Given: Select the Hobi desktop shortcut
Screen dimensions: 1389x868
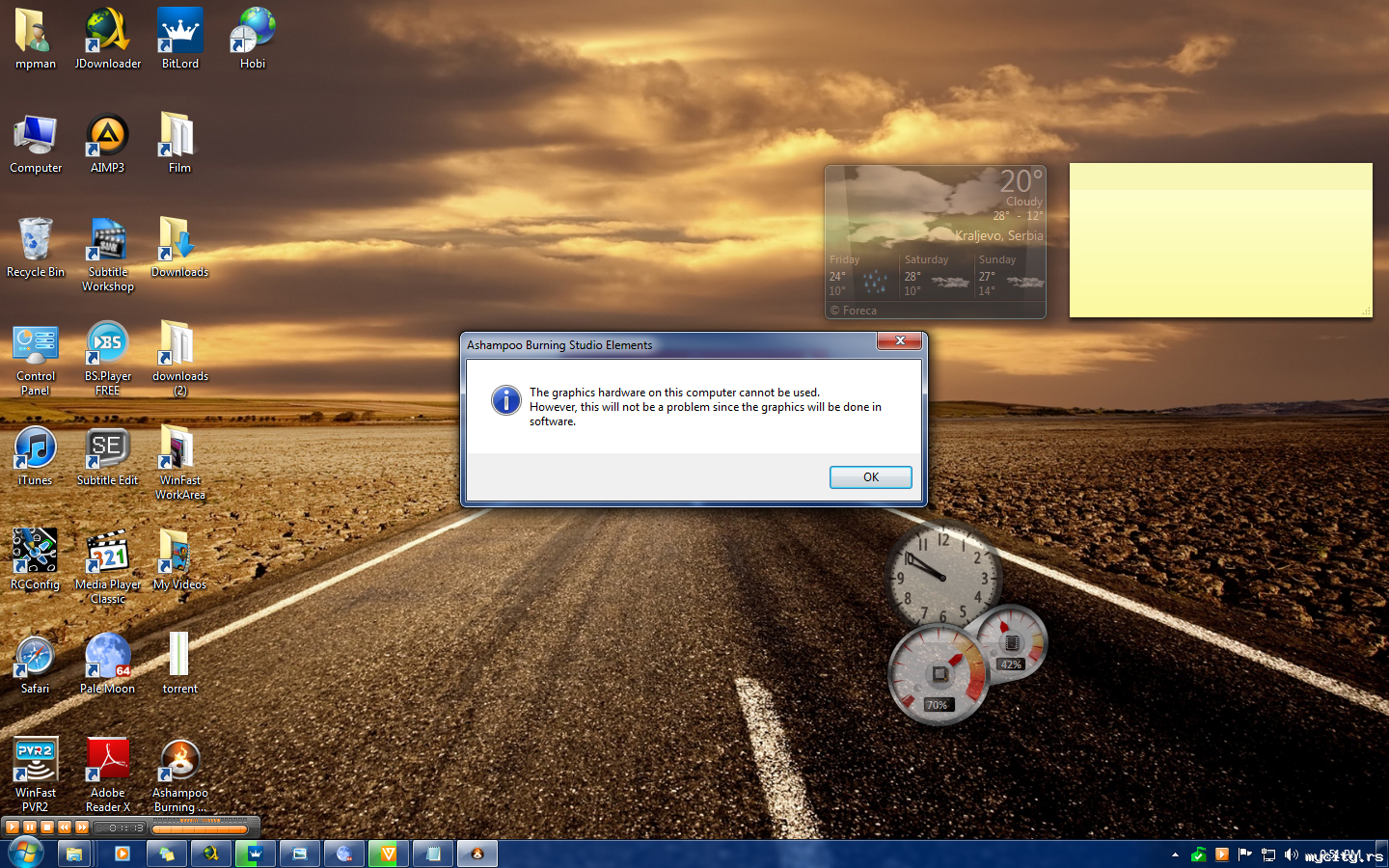Looking at the screenshot, I should click(253, 40).
